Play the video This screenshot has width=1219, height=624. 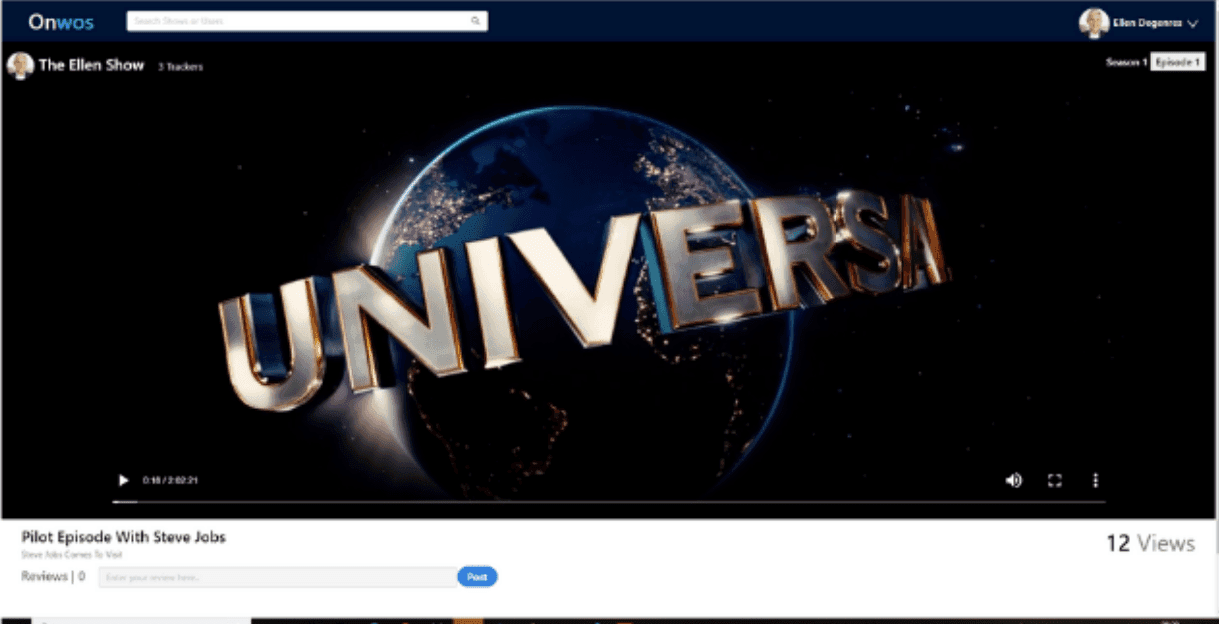124,480
